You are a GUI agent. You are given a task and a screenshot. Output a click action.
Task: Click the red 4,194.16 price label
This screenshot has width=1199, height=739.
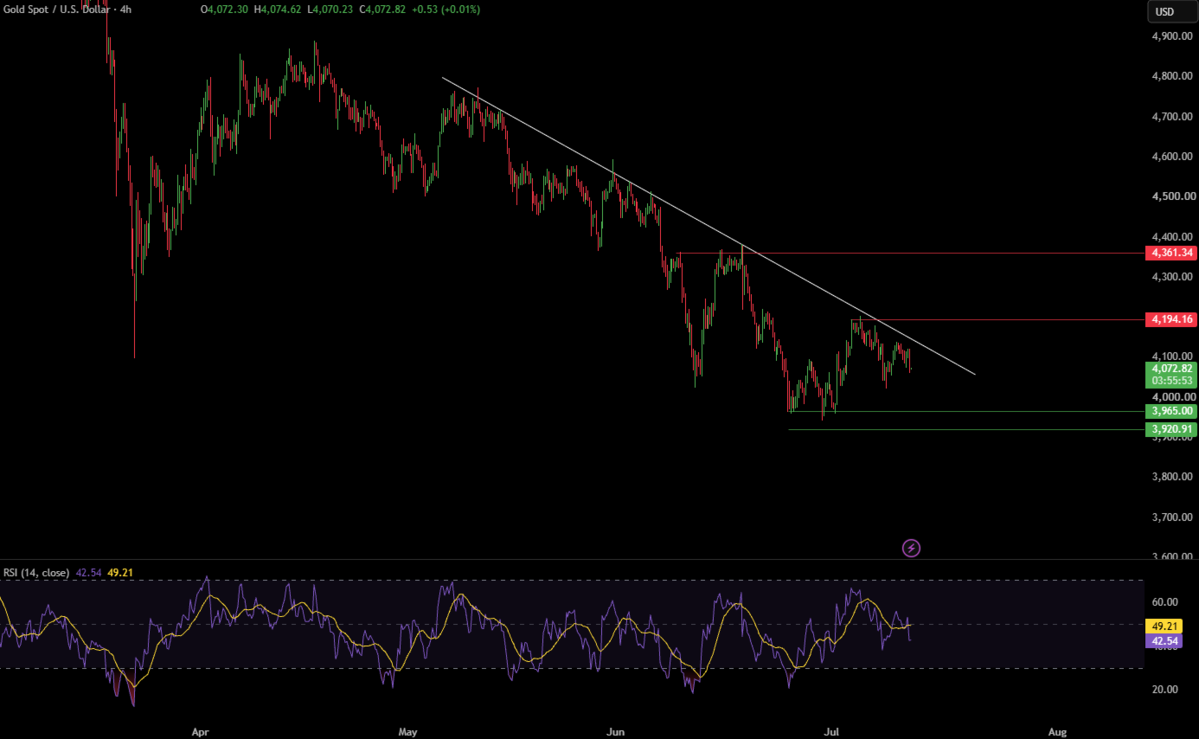point(1171,319)
